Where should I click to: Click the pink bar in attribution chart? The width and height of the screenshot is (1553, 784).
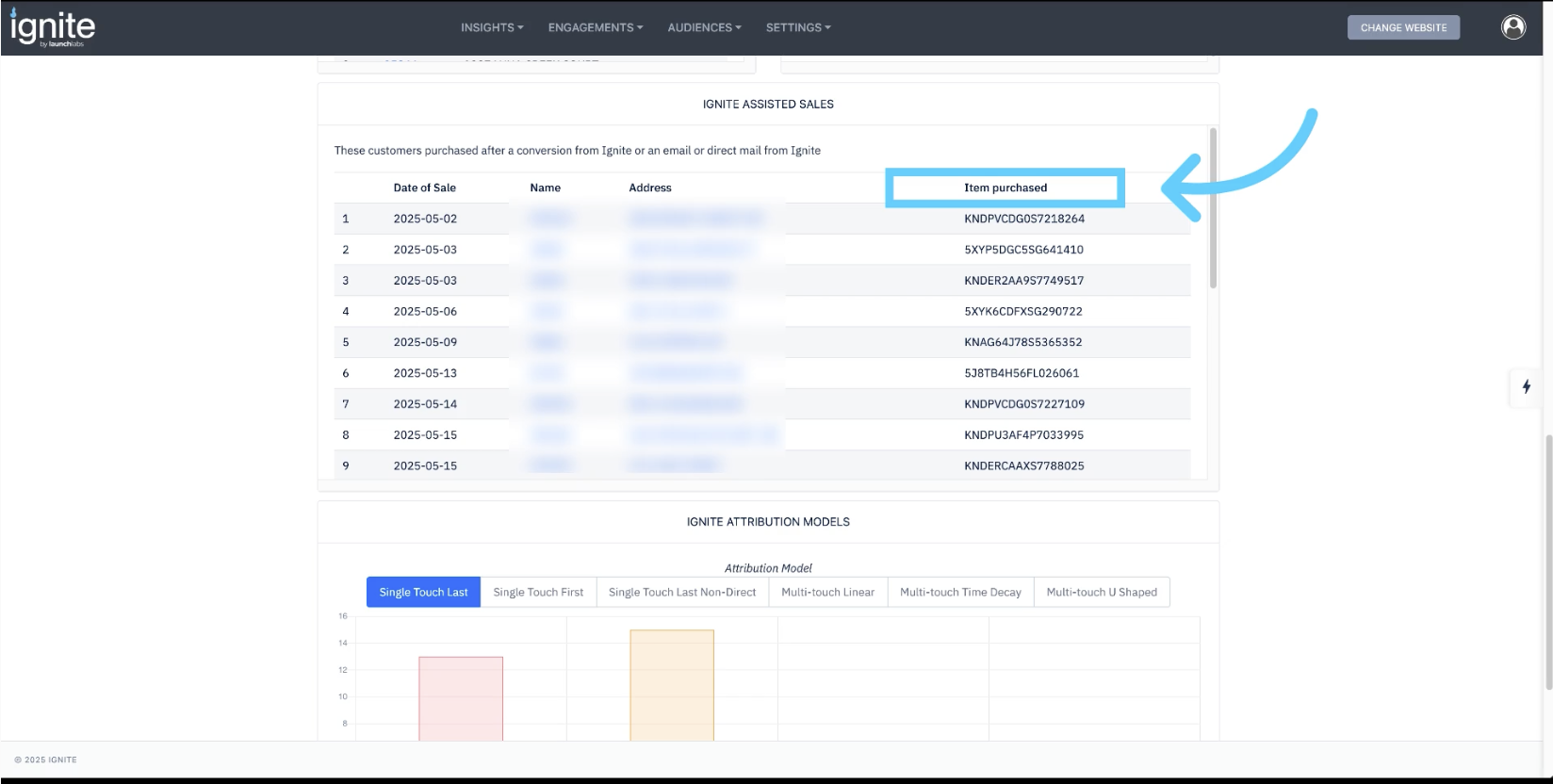[x=461, y=698]
